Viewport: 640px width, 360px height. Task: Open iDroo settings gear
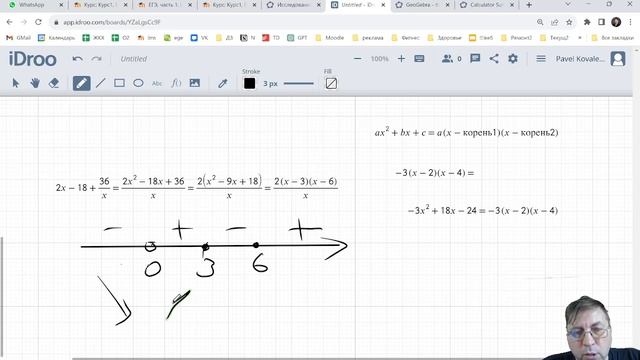coord(513,59)
